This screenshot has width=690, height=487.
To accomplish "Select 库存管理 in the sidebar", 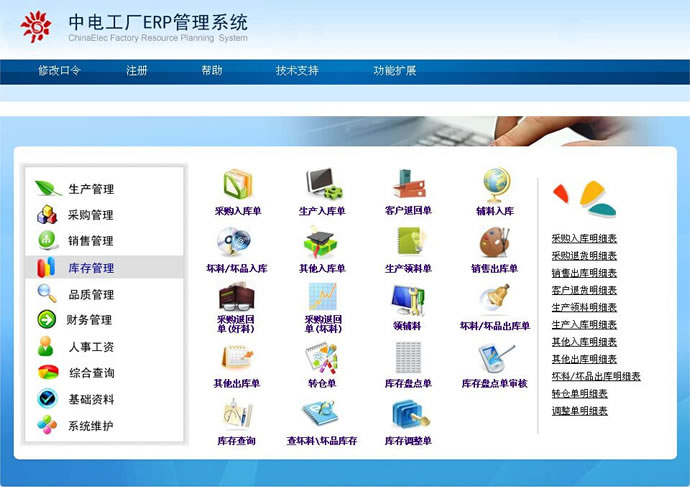I will coord(104,267).
